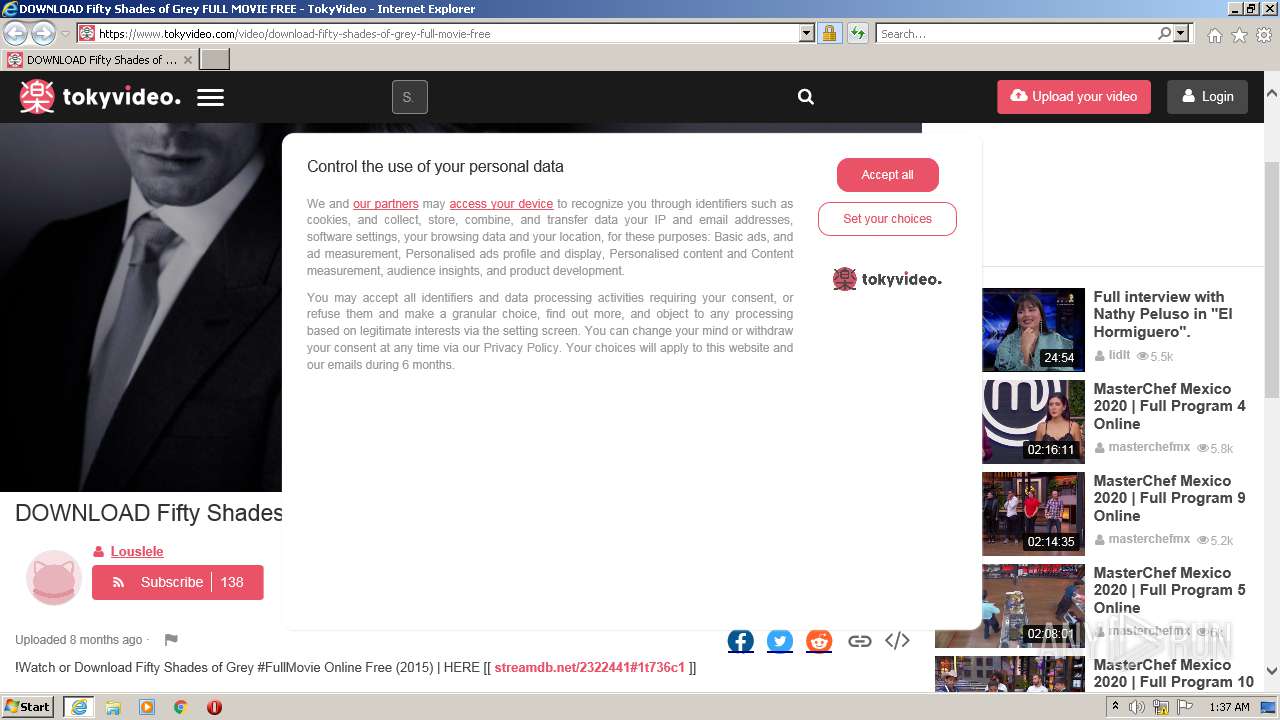Click the red antivirus taskbar icon
Viewport: 1280px width, 720px height.
pos(214,707)
